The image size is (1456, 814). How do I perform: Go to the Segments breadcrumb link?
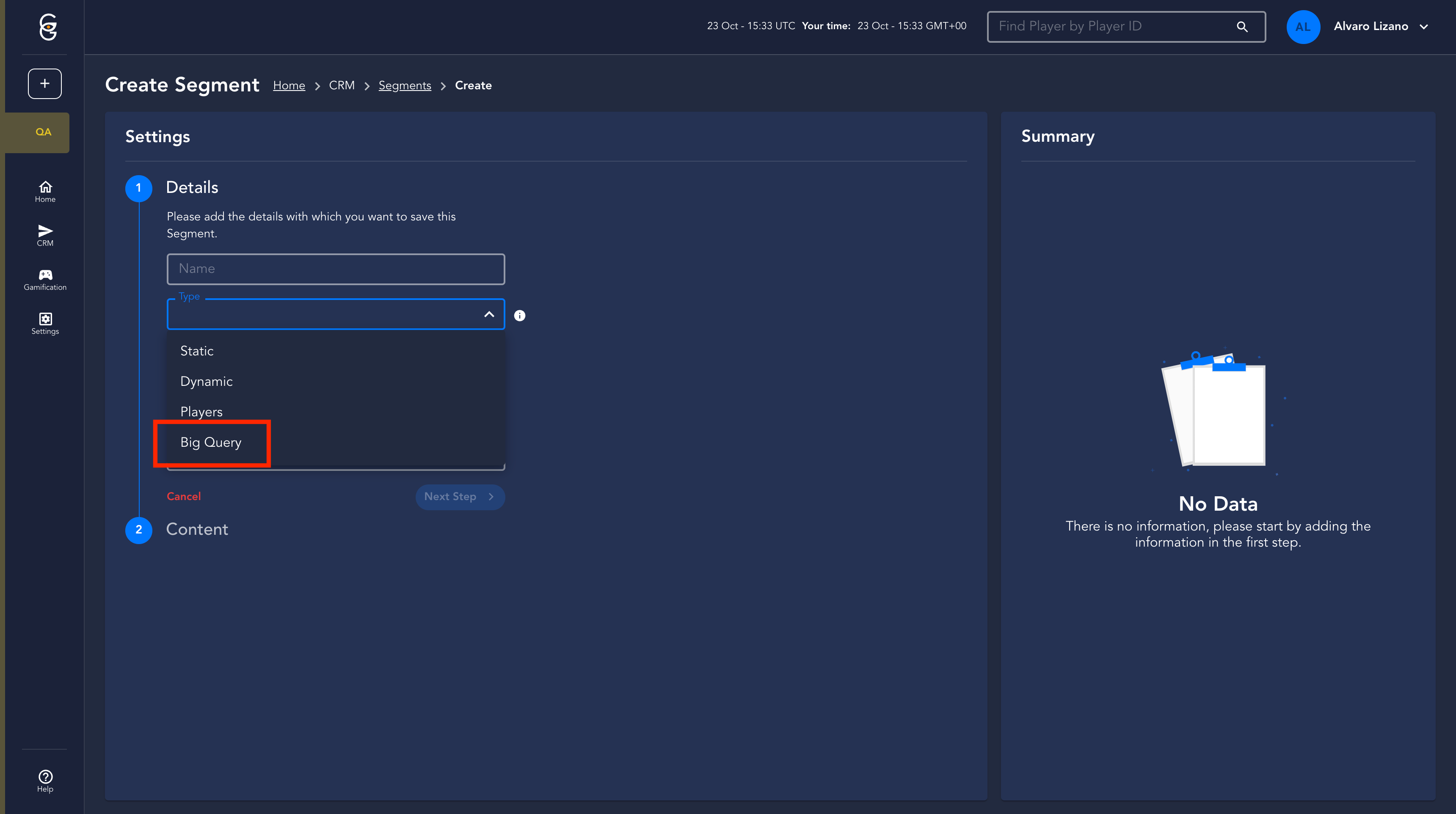[405, 85]
